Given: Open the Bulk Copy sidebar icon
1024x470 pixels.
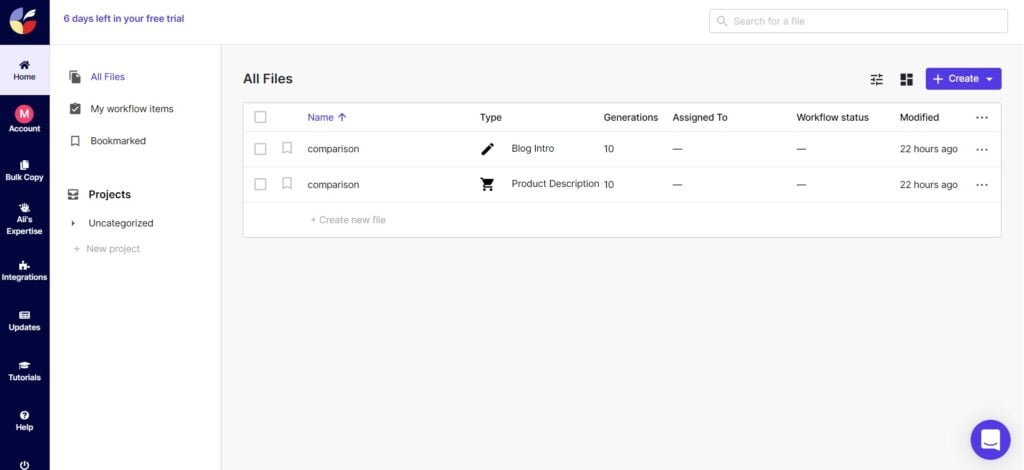Looking at the screenshot, I should pos(24,170).
